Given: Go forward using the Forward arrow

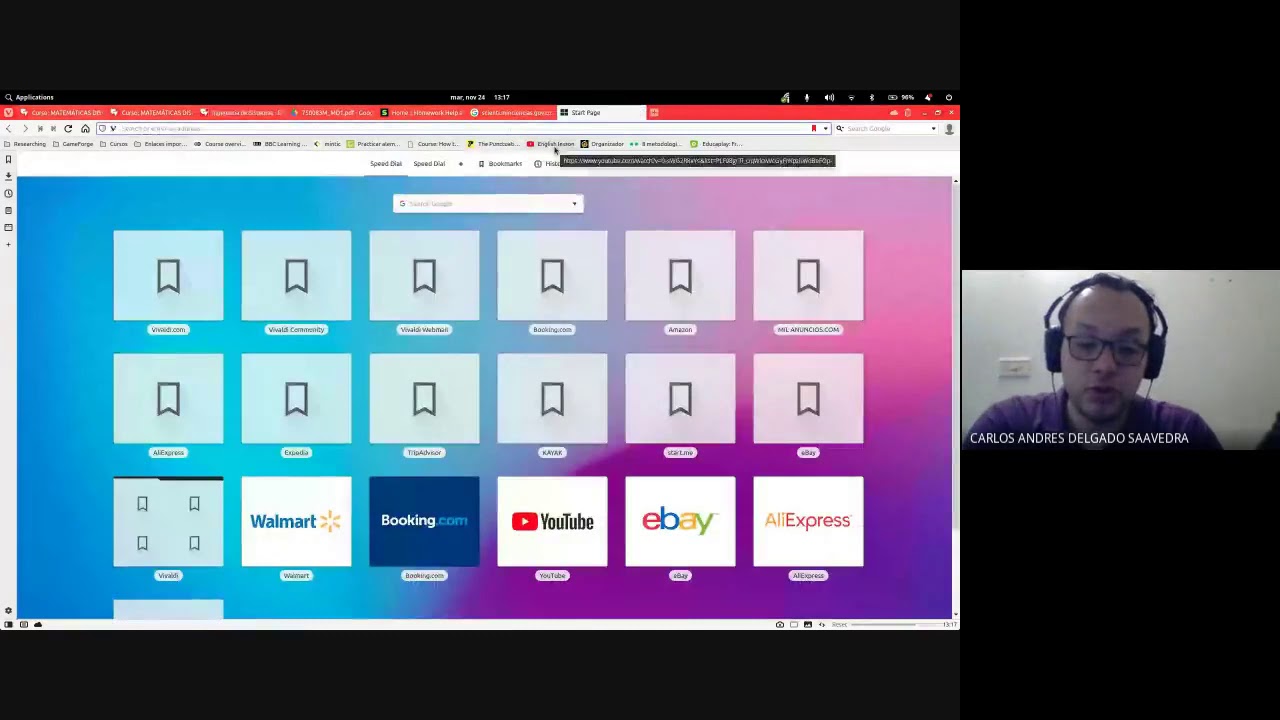Looking at the screenshot, I should (x=25, y=129).
